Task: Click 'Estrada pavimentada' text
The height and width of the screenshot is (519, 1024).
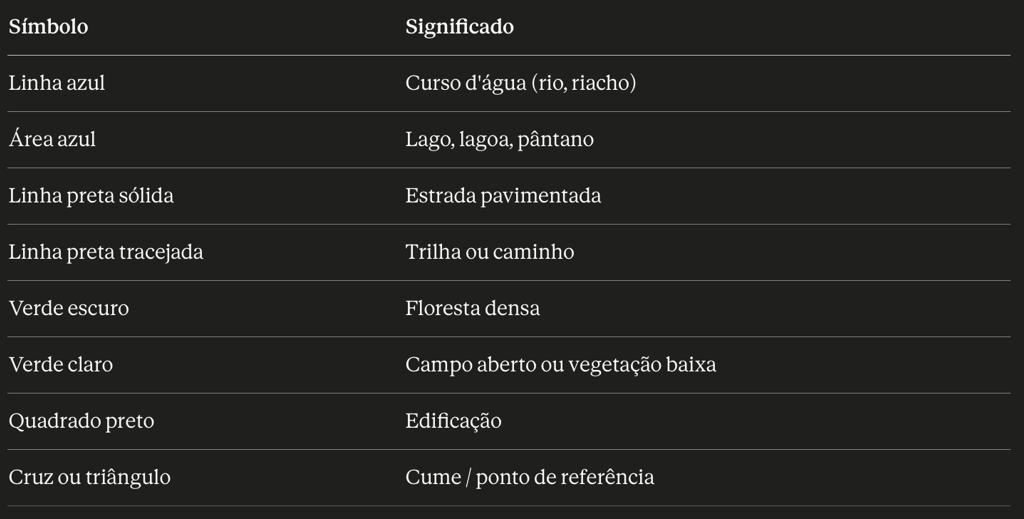Action: click(503, 195)
